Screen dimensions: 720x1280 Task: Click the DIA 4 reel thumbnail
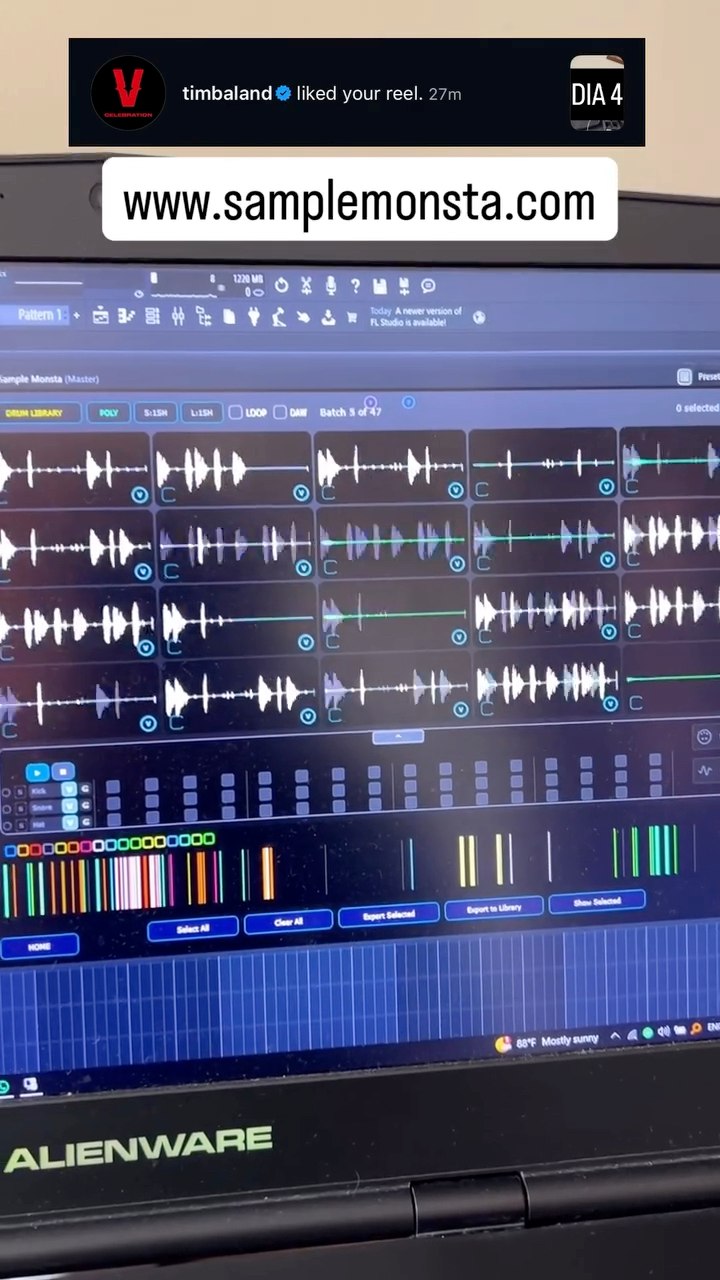pos(597,93)
